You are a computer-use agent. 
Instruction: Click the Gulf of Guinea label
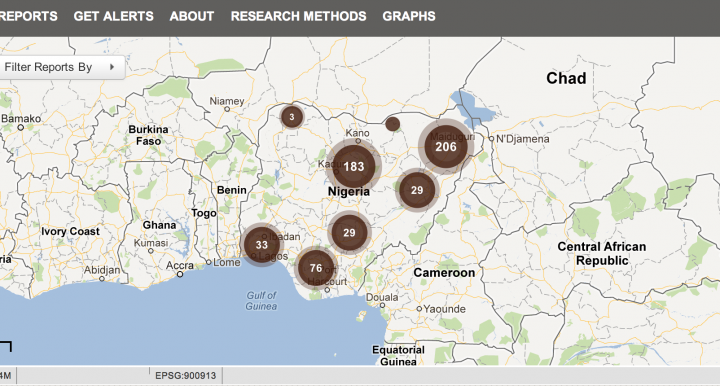point(261,301)
